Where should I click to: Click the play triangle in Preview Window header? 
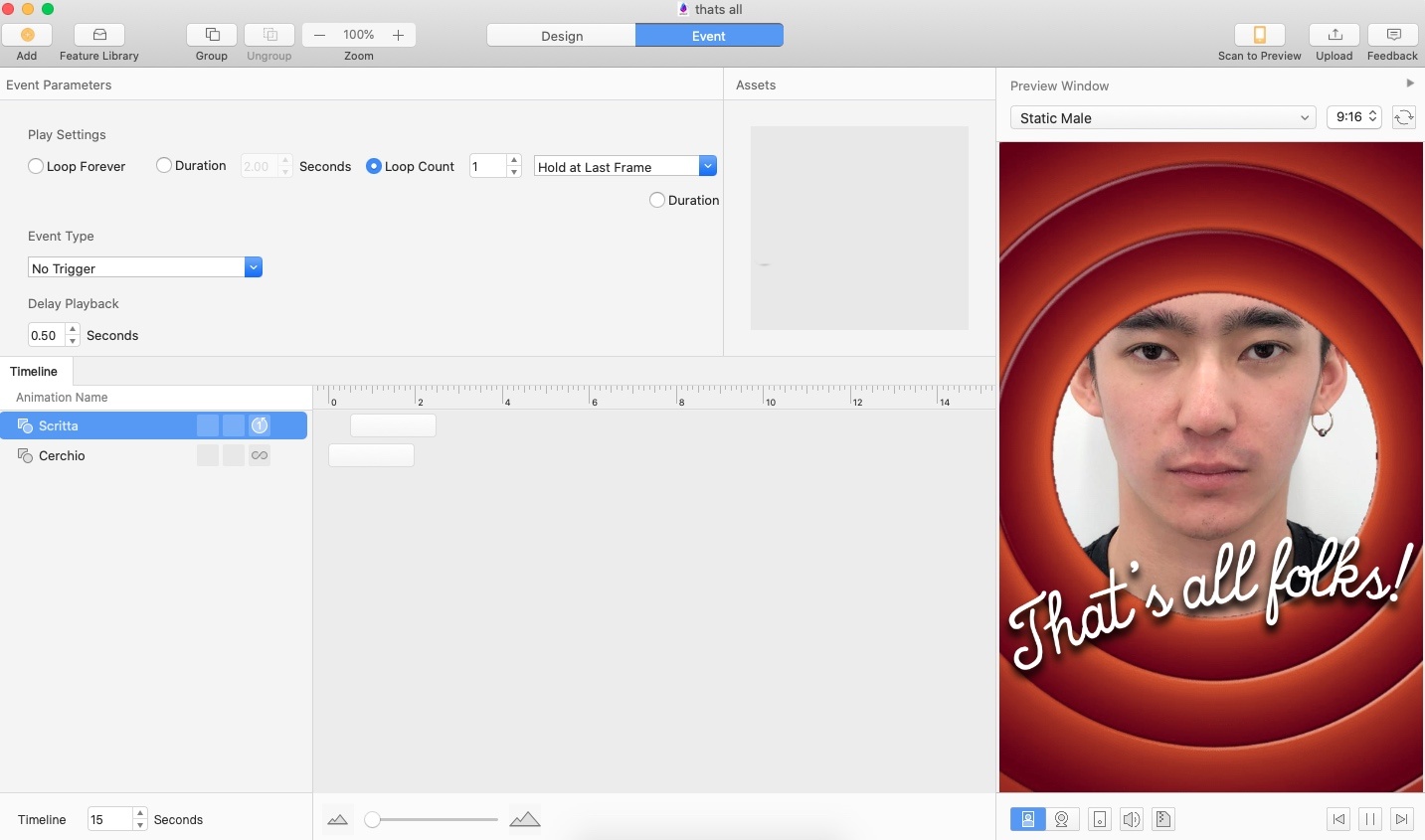click(1410, 84)
